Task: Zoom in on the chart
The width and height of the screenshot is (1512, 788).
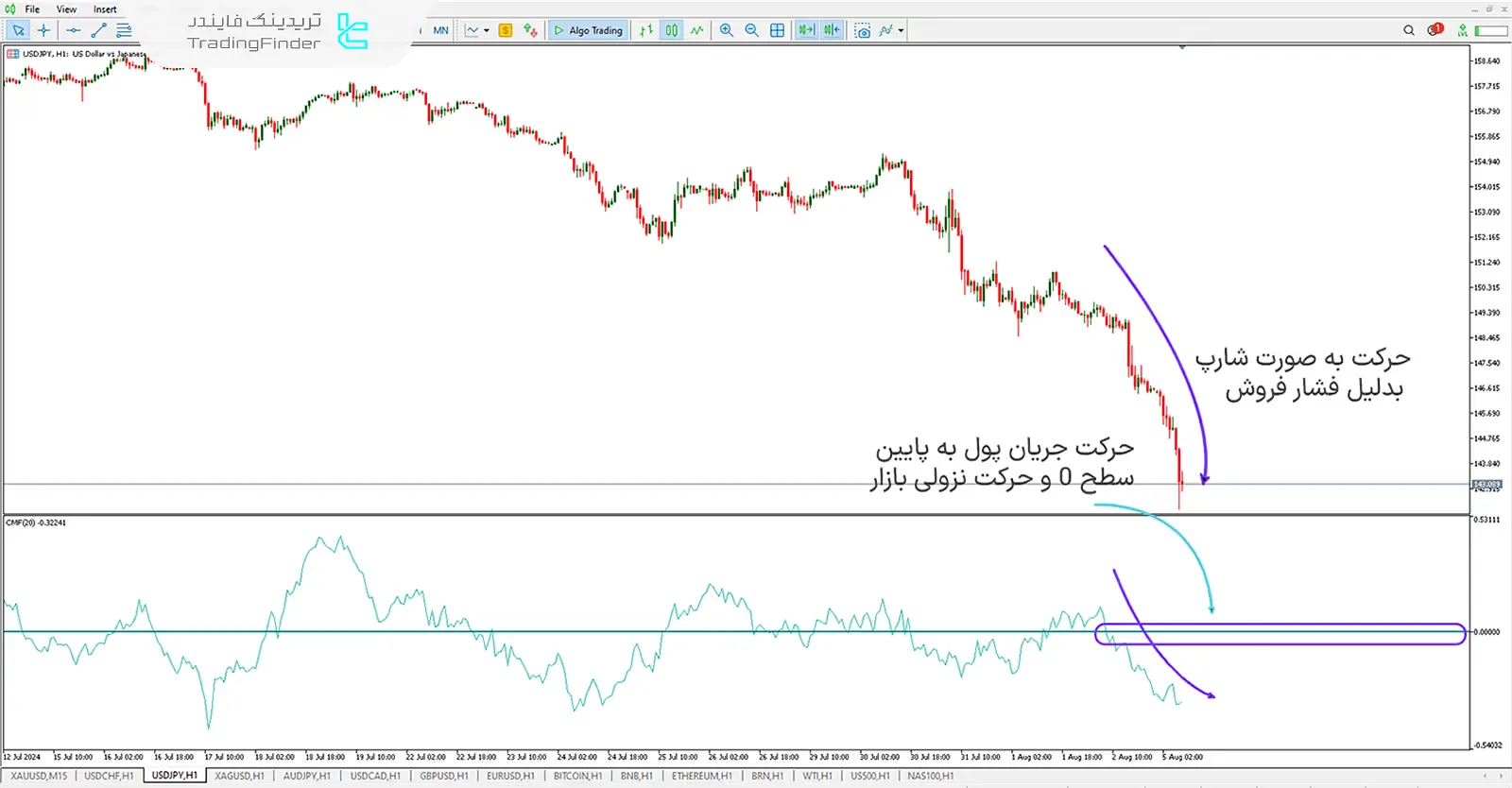Action: 727,30
